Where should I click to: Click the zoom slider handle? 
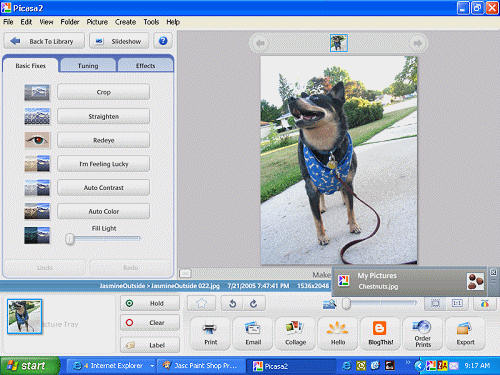347,303
